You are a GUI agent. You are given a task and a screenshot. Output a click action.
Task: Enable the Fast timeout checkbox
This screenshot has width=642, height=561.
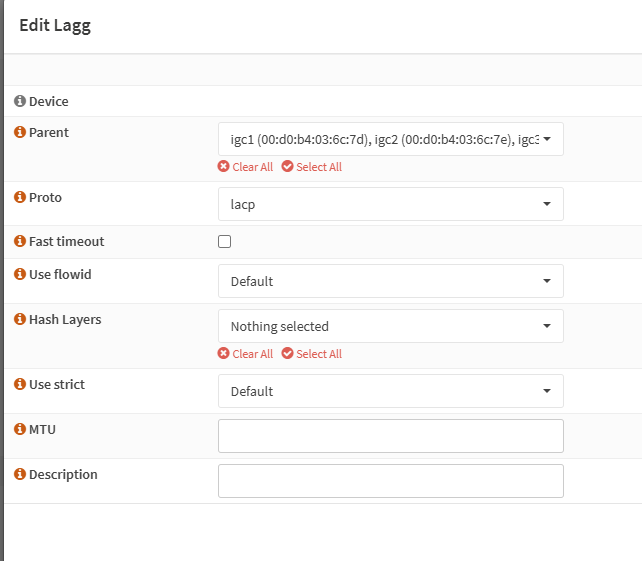pyautogui.click(x=225, y=242)
